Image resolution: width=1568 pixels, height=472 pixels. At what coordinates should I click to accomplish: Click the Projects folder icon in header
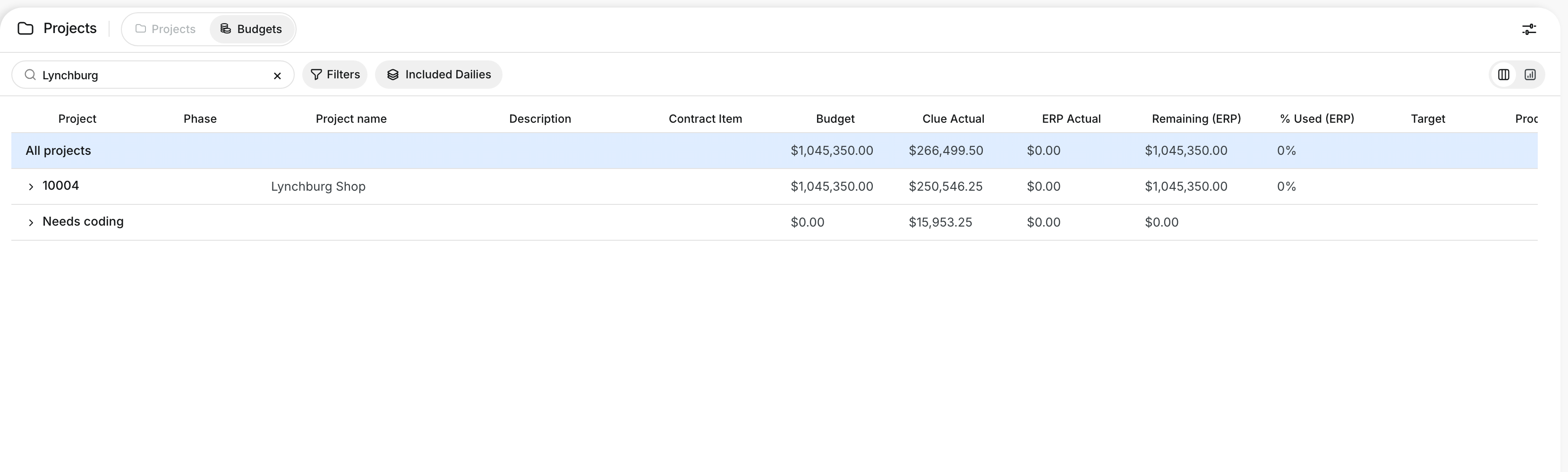pos(26,29)
